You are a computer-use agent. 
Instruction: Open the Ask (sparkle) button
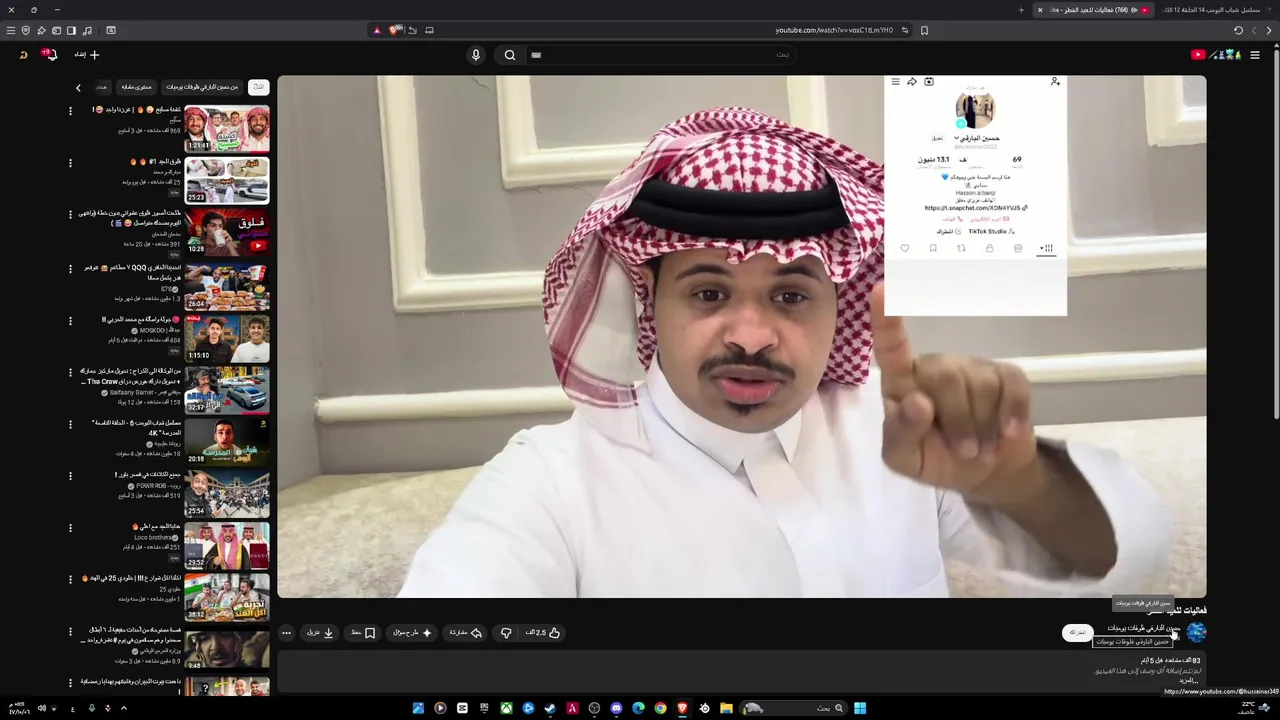412,632
